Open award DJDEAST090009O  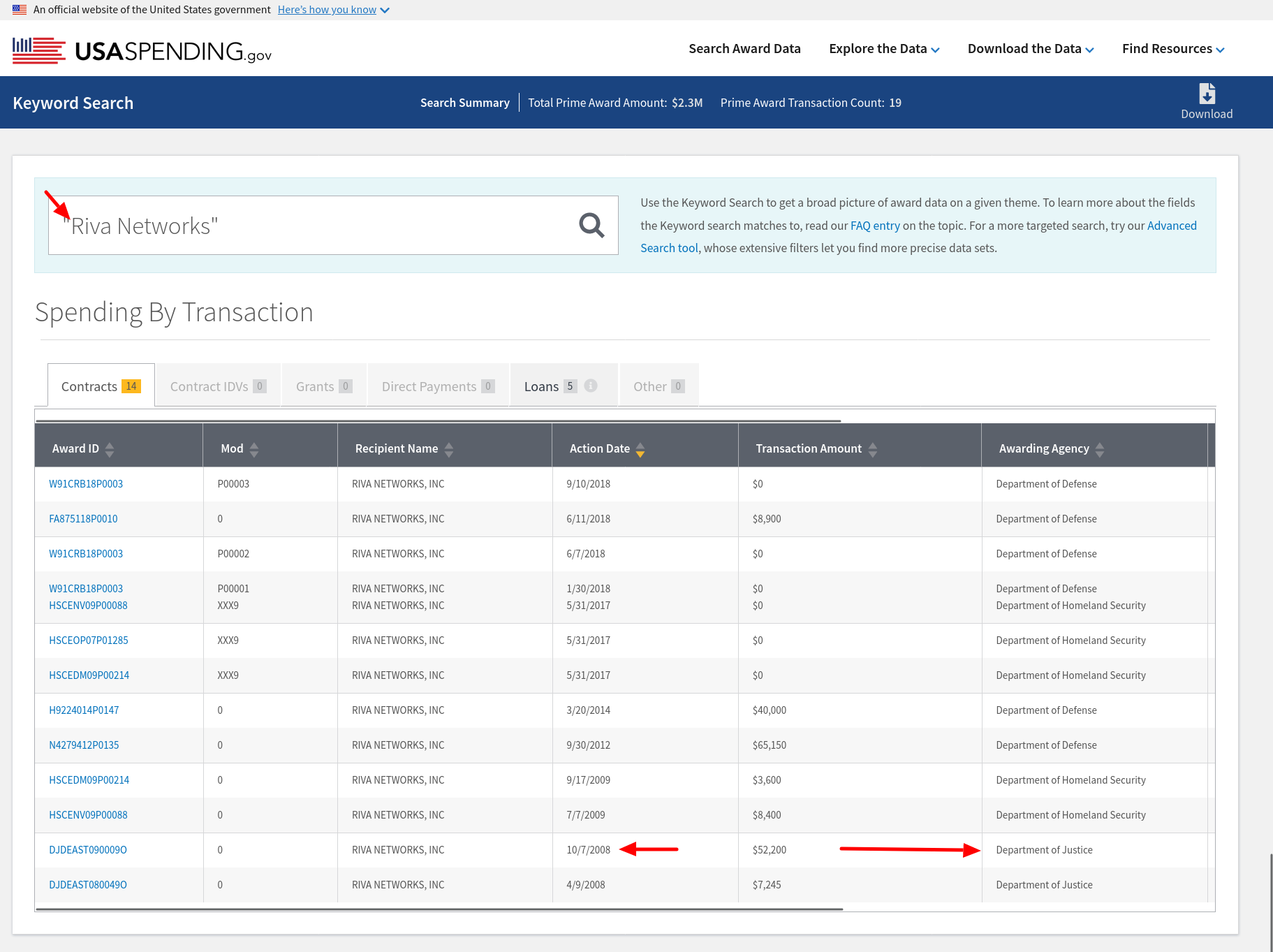click(x=88, y=850)
